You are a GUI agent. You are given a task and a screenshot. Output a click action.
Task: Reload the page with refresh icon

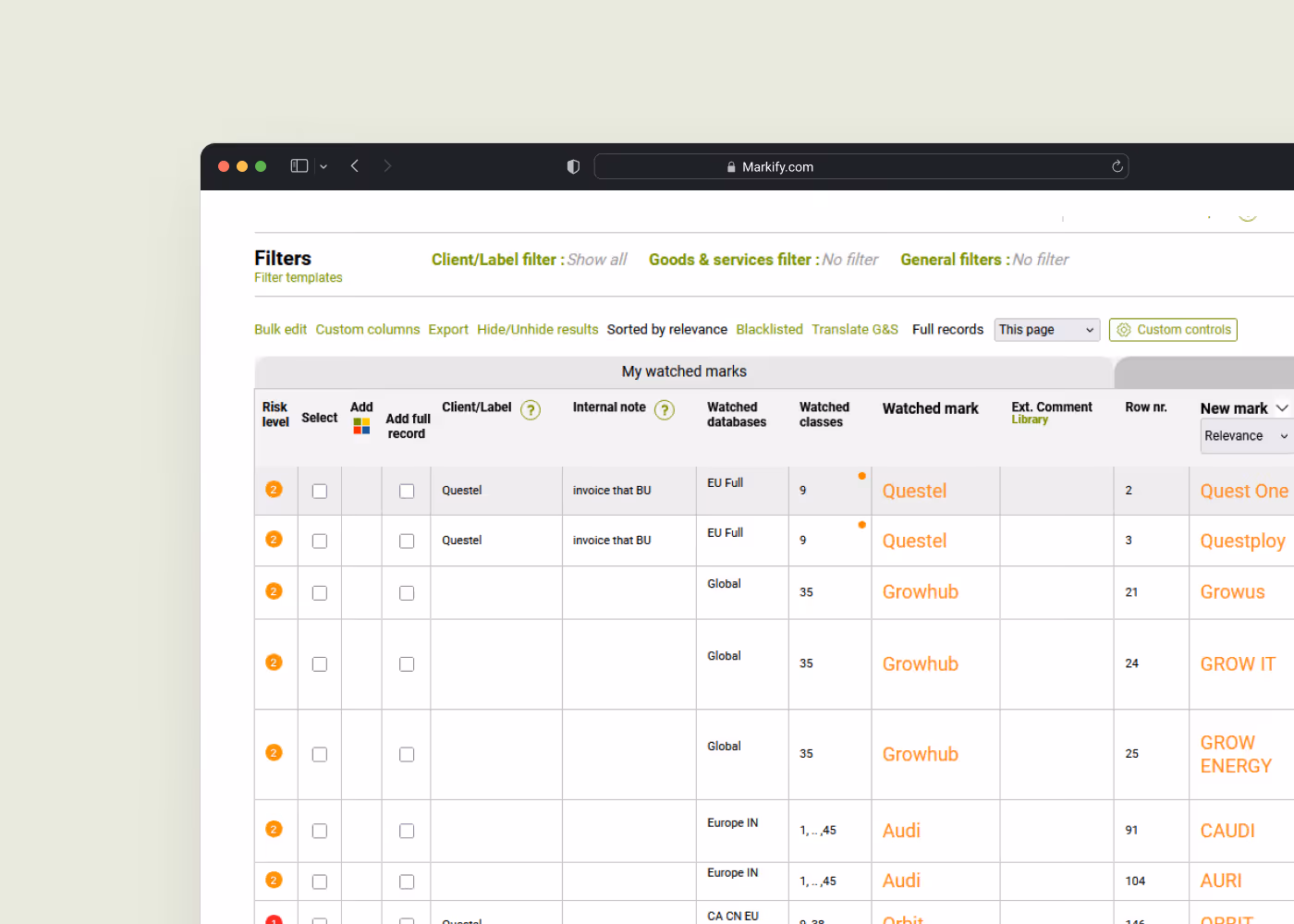[x=1117, y=166]
